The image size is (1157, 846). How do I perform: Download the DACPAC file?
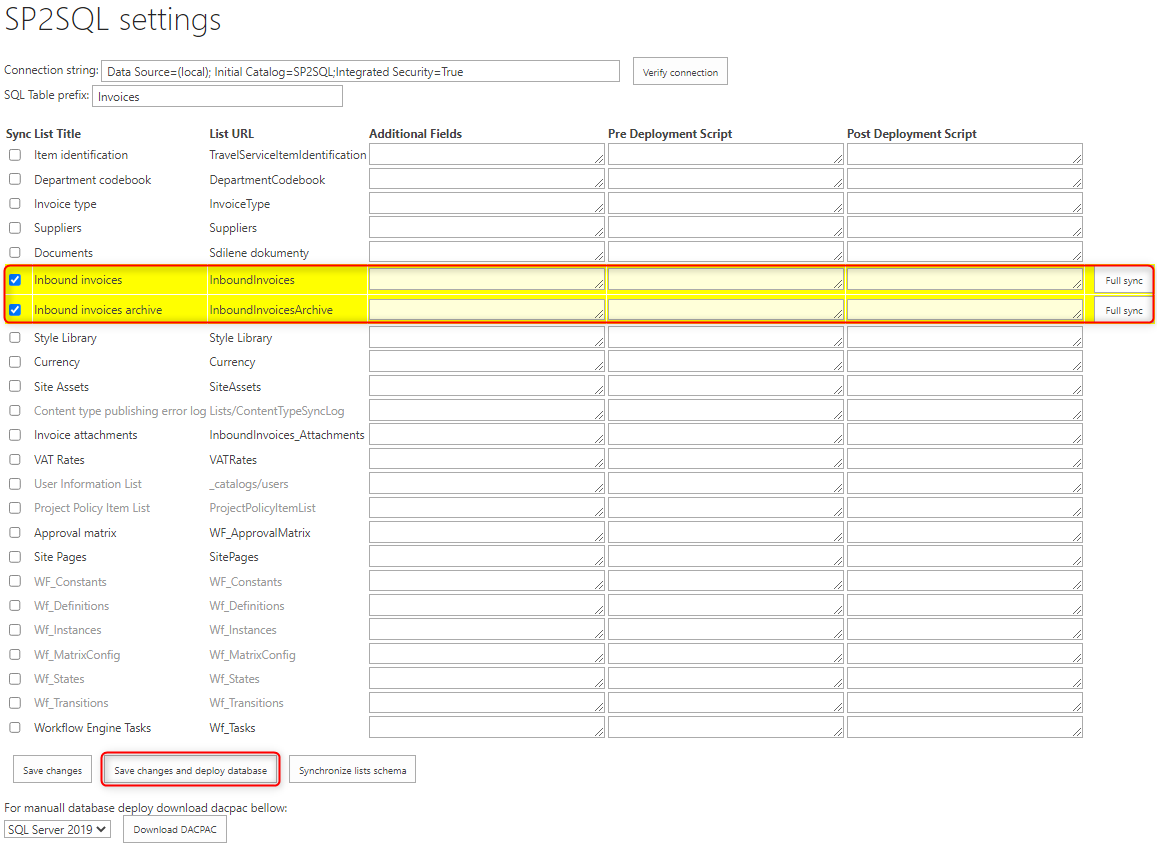174,830
